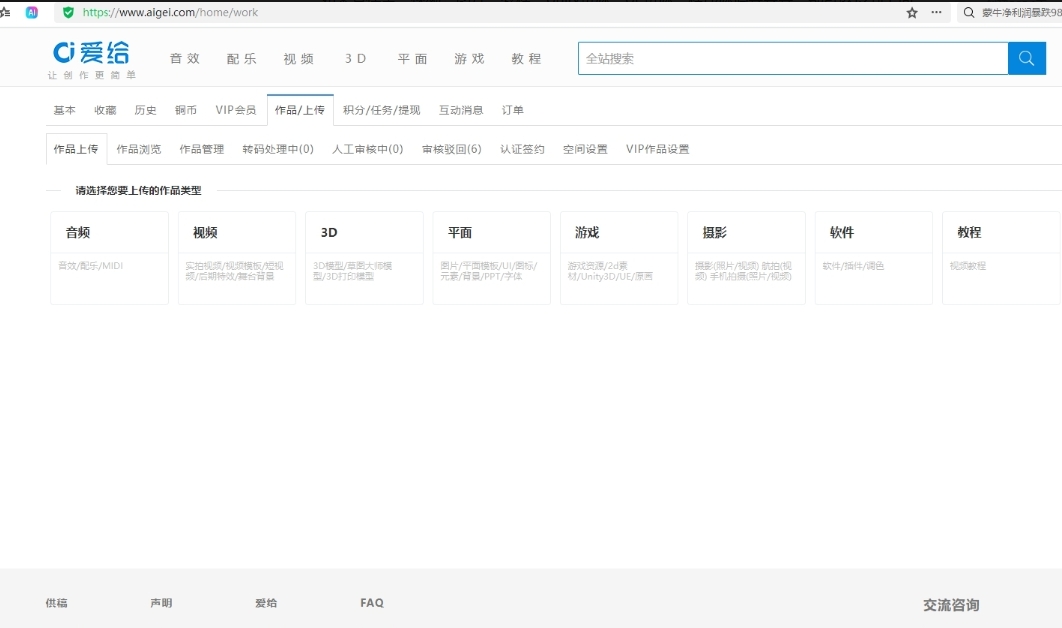The height and width of the screenshot is (628, 1062).
Task: Open the VIP作品设置 sub-tab
Action: pyautogui.click(x=658, y=149)
